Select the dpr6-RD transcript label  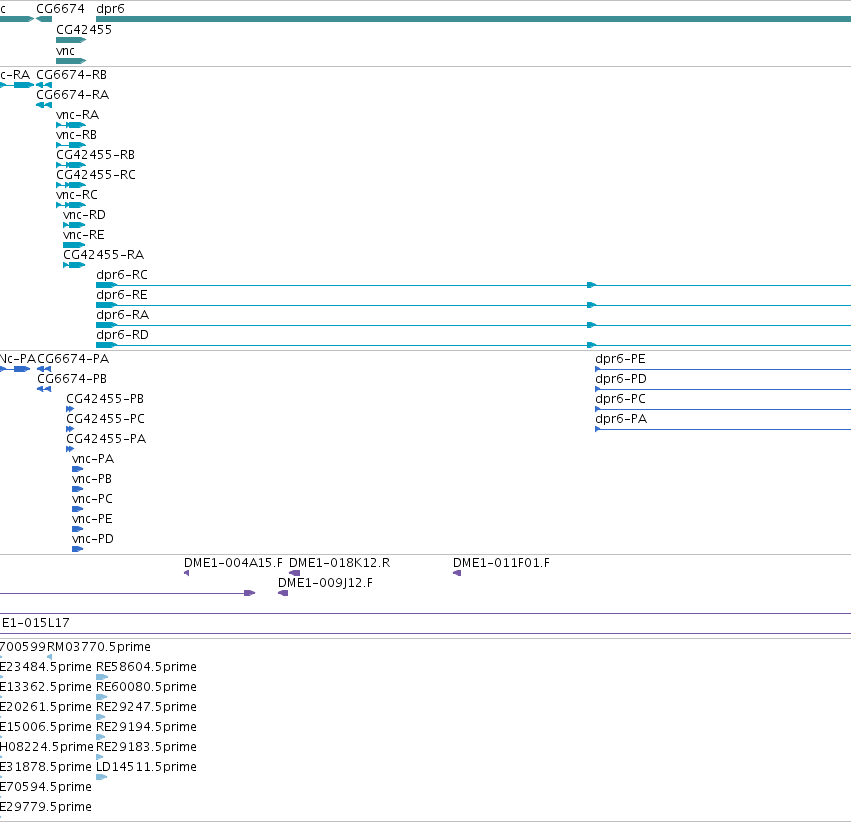123,336
